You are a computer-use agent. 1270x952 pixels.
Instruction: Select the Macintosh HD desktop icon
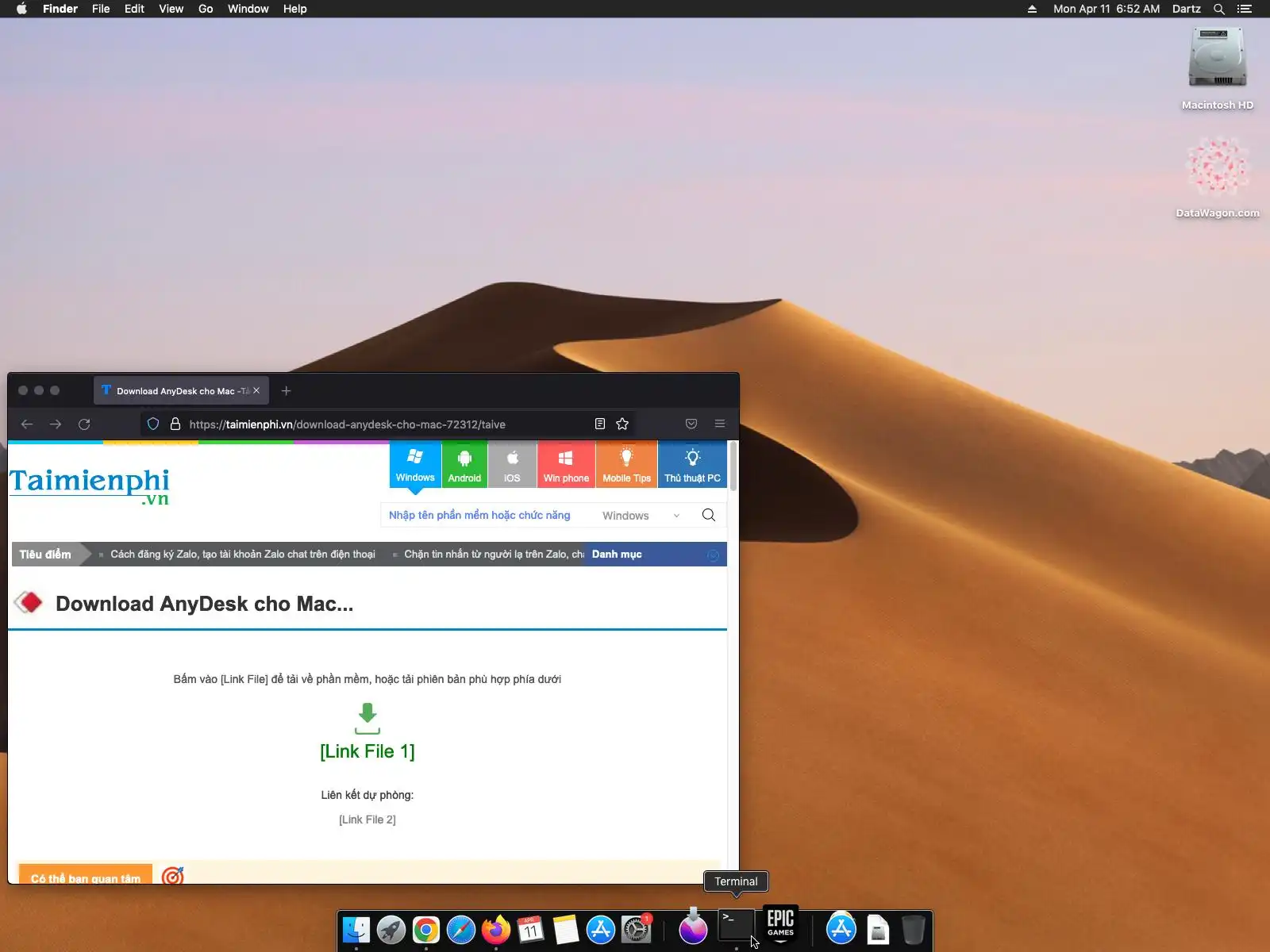[1218, 68]
